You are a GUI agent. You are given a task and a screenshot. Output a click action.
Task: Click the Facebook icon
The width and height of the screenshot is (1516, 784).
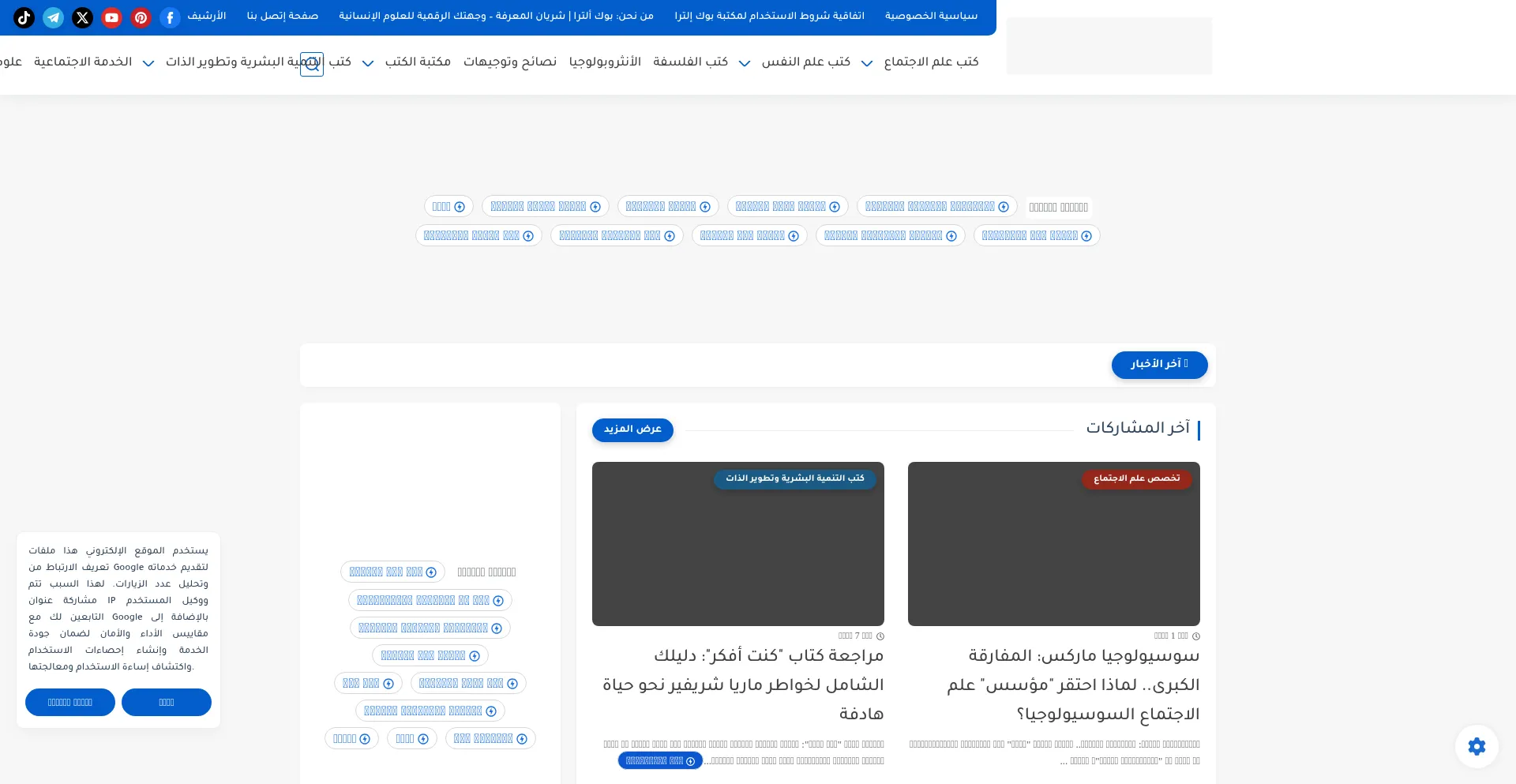[x=170, y=17]
